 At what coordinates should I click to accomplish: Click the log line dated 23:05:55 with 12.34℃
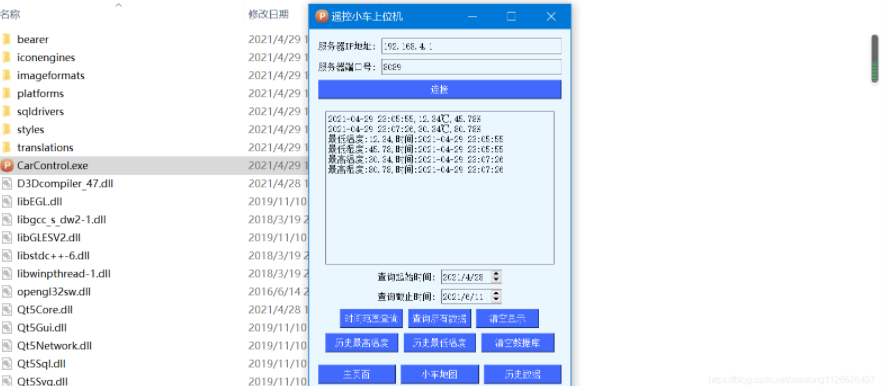(x=404, y=119)
